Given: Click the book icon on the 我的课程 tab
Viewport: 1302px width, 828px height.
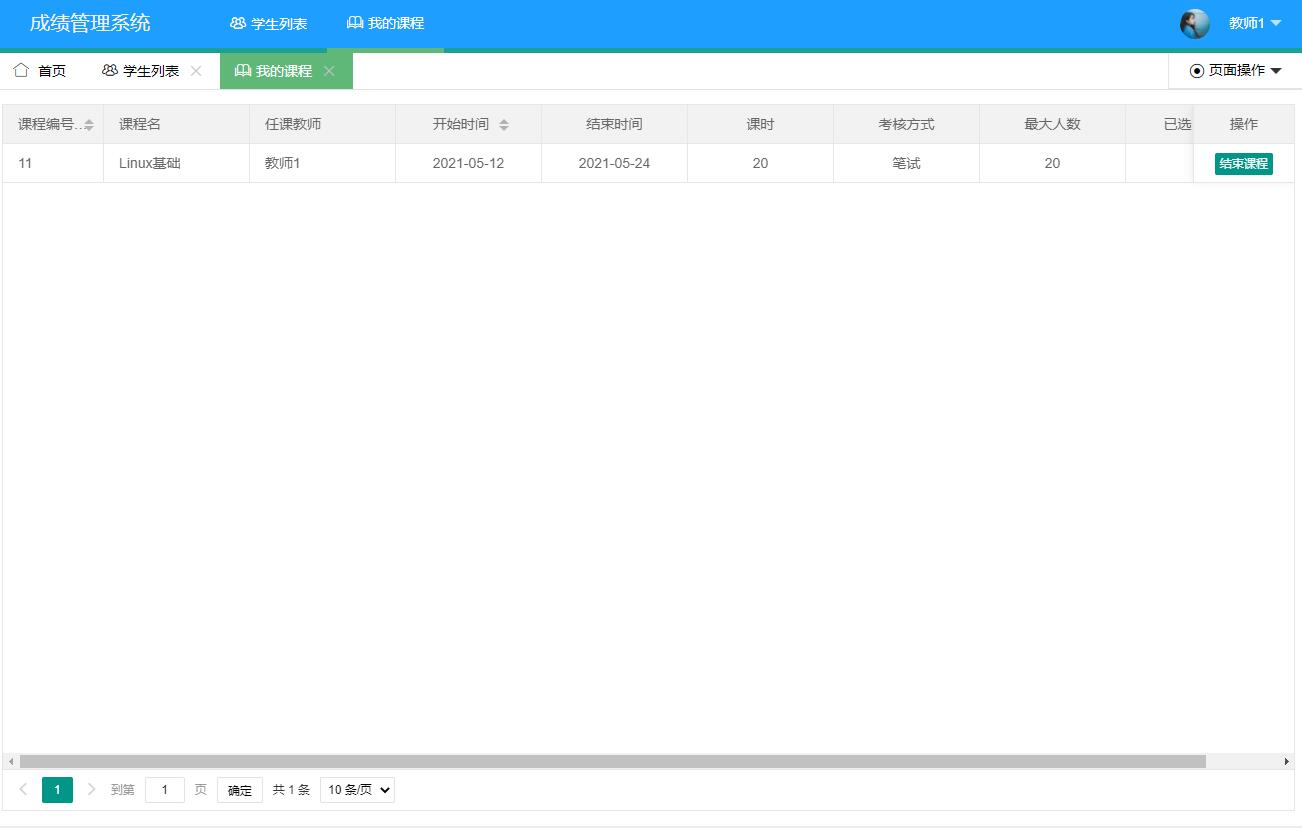Looking at the screenshot, I should pyautogui.click(x=241, y=70).
